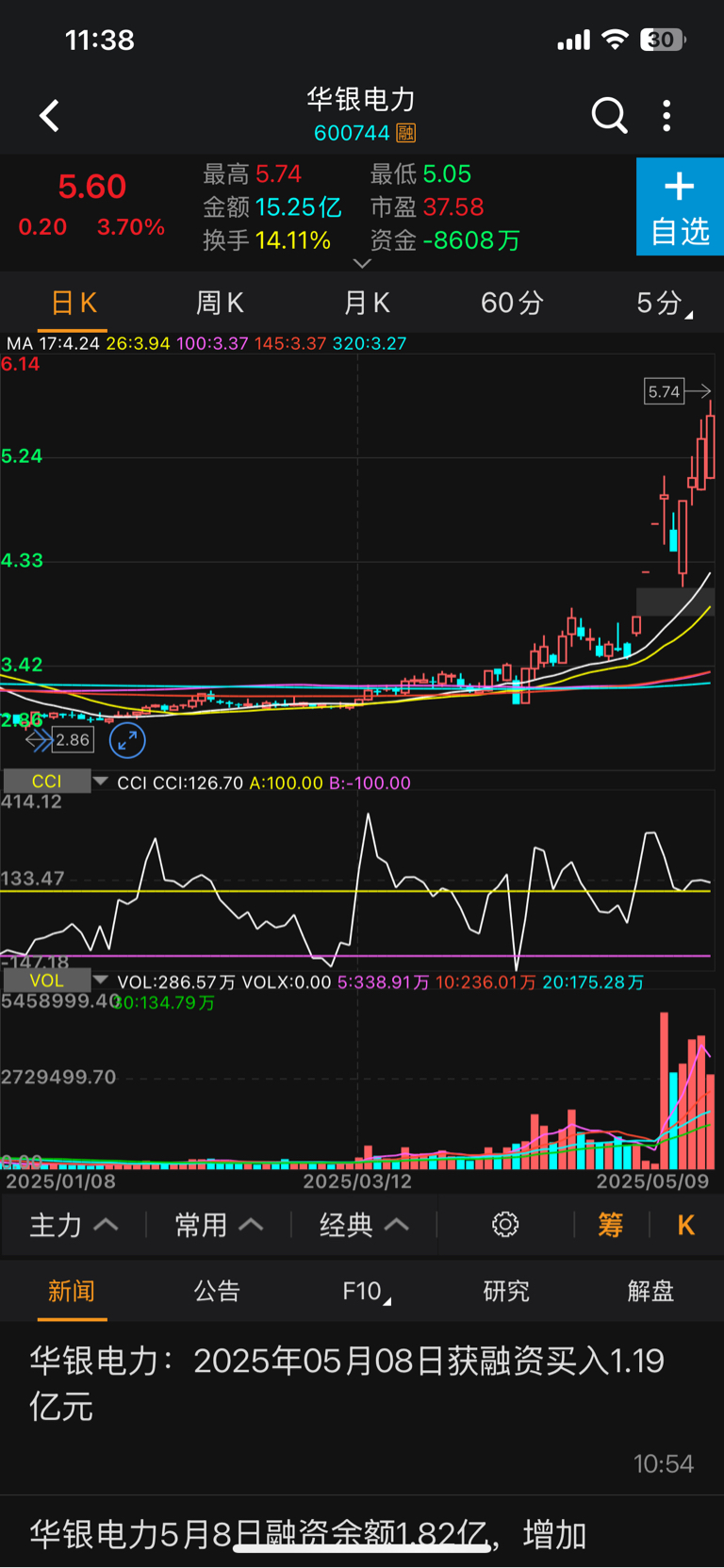Image resolution: width=724 pixels, height=1568 pixels.
Task: Select the 新闻 news tab
Action: [72, 1291]
